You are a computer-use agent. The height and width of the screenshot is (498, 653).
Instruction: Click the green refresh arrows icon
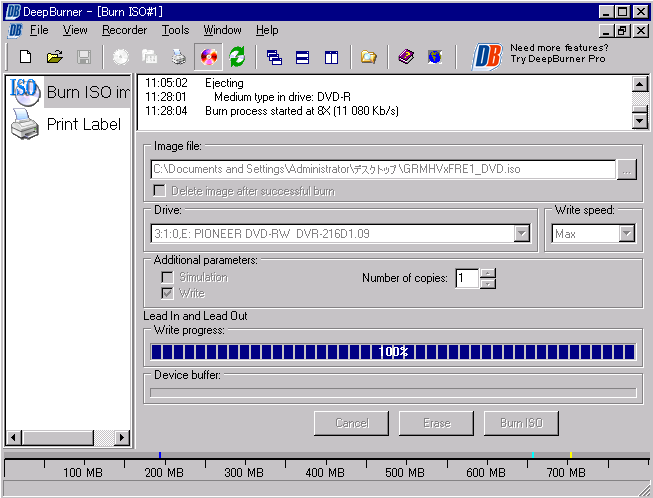pyautogui.click(x=237, y=57)
